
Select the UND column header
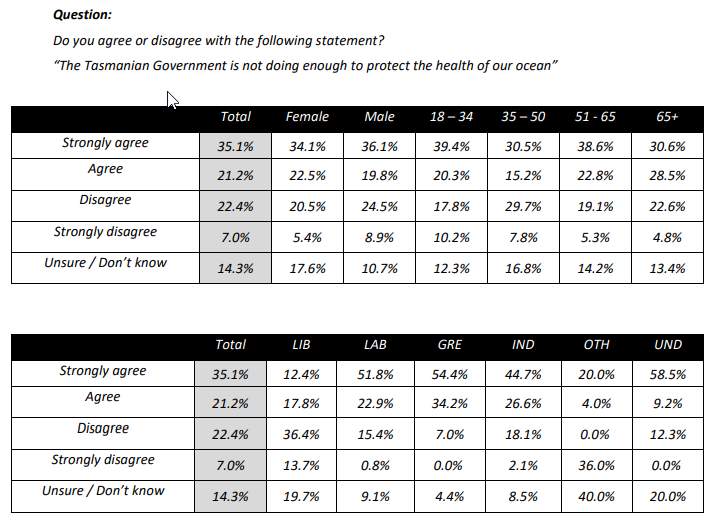click(x=668, y=345)
